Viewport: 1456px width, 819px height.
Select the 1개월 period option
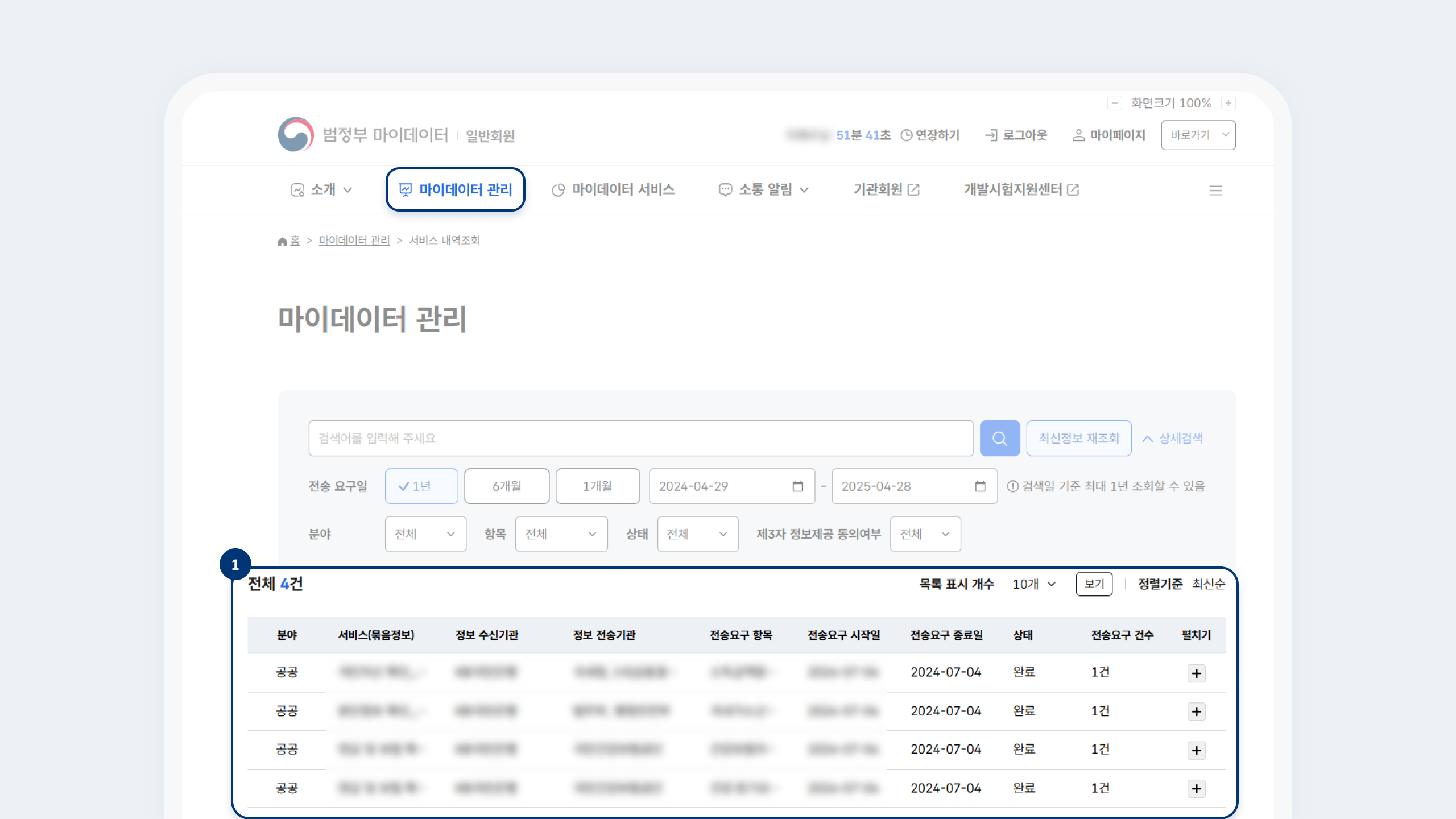[x=598, y=486]
